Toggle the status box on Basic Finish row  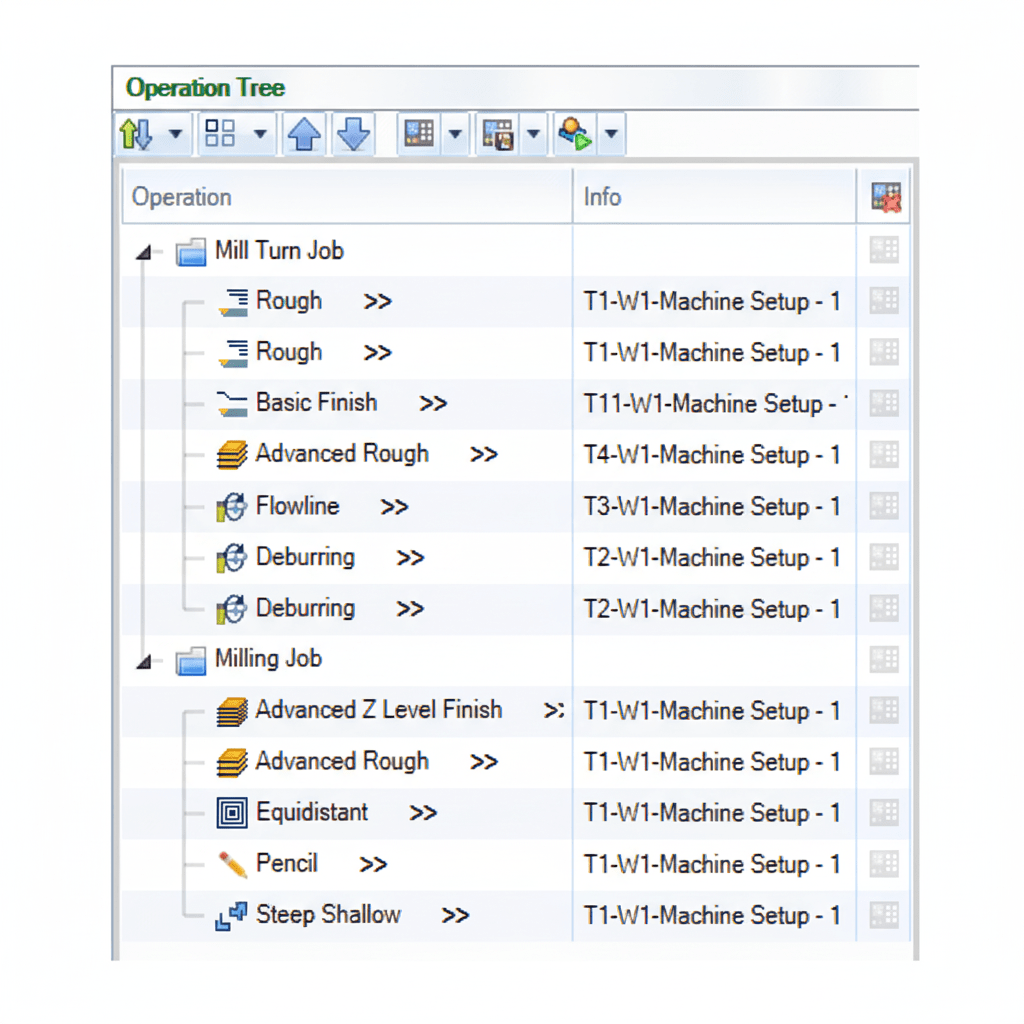(885, 404)
